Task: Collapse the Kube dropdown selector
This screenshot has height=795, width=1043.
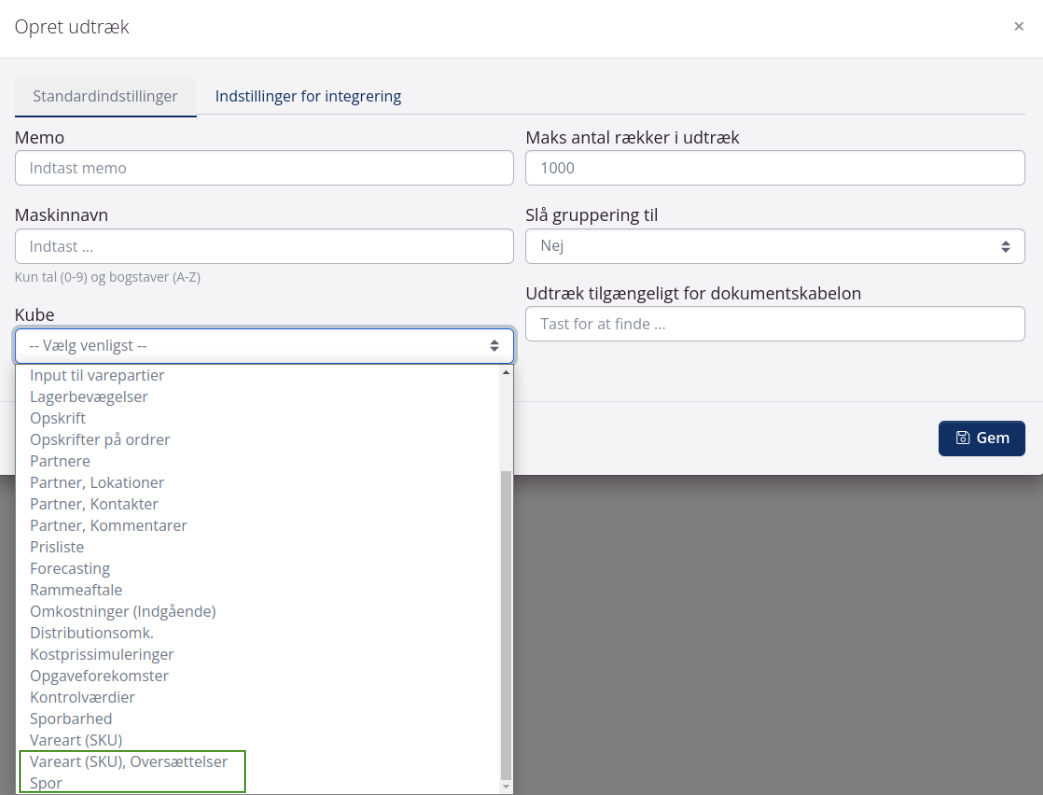Action: [264, 346]
